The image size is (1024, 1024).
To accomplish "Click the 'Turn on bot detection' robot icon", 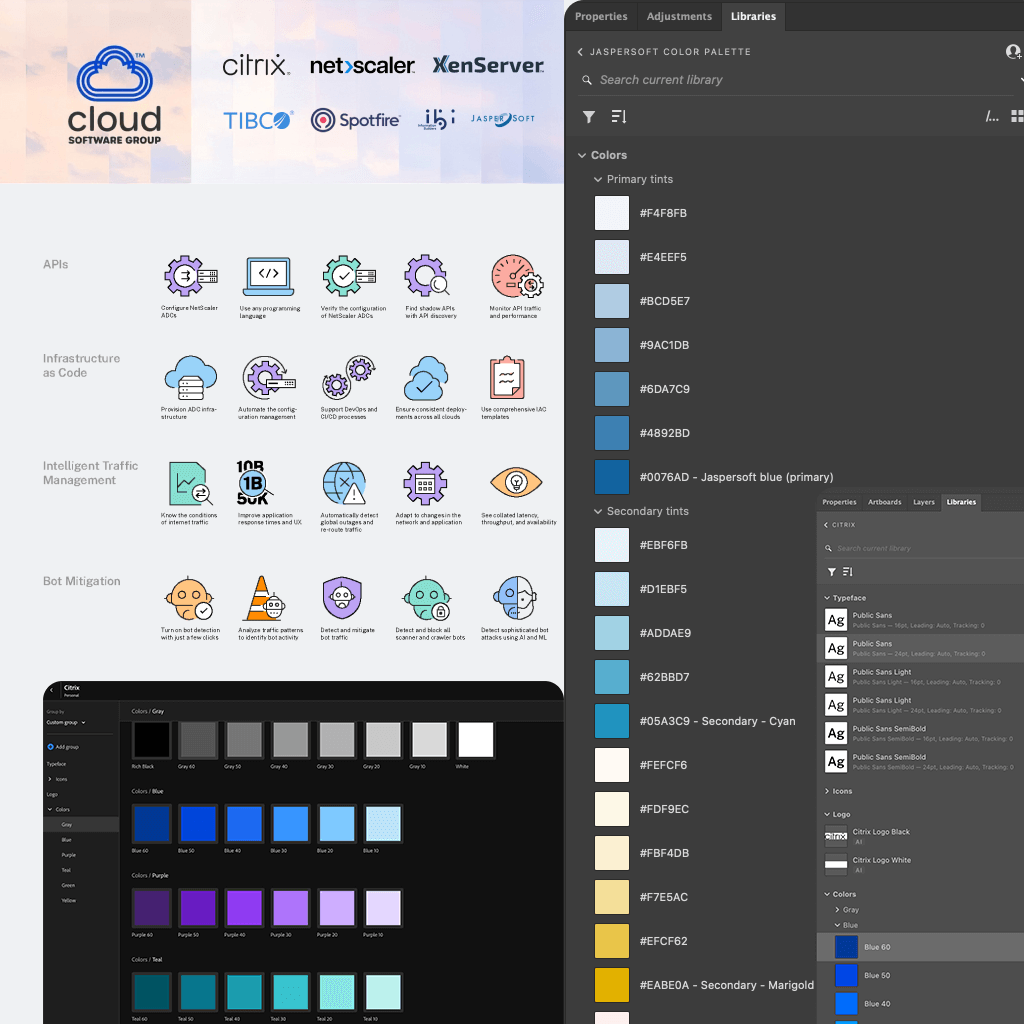I will coord(189,598).
